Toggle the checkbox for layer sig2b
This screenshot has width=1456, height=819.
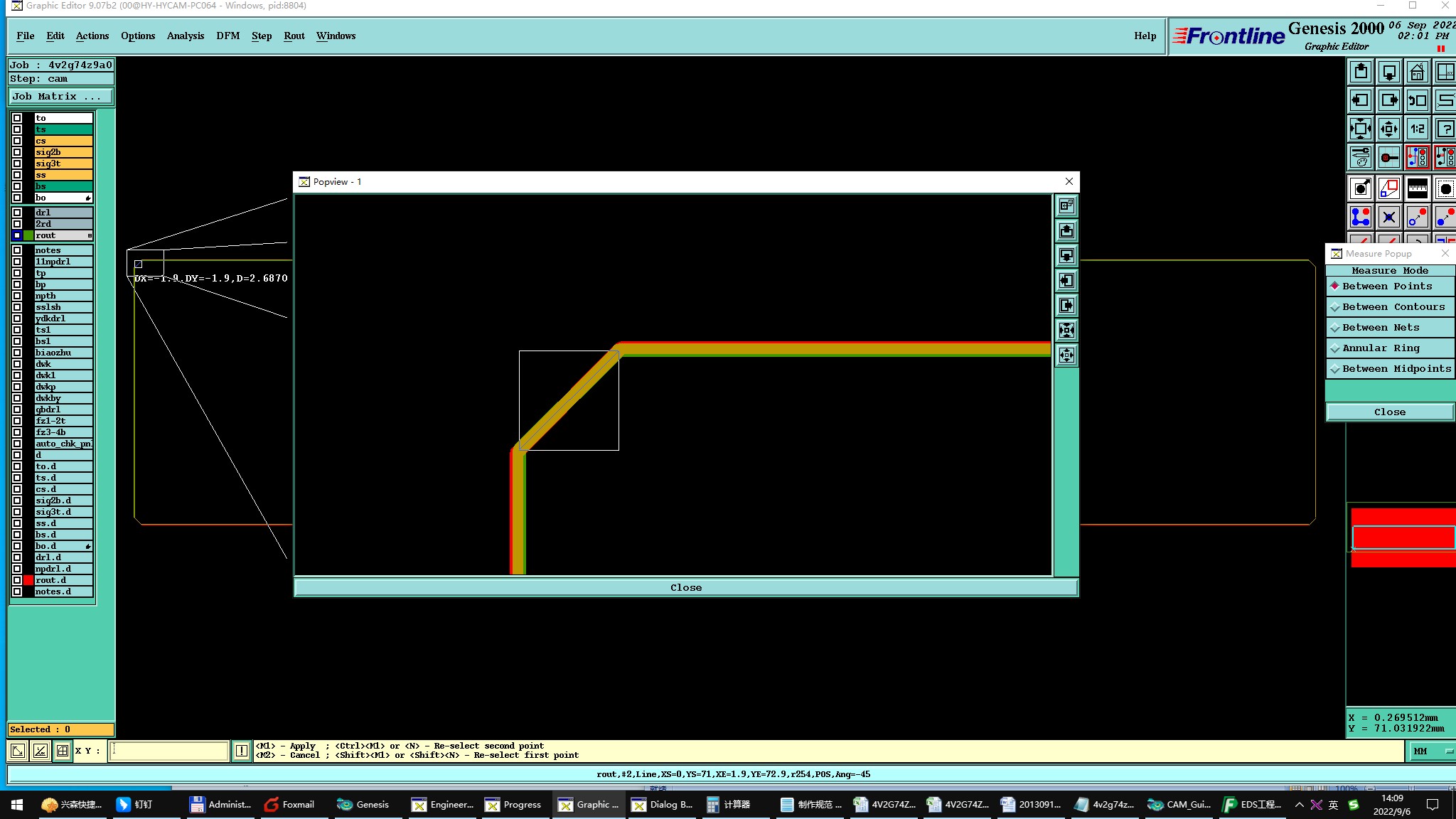[x=17, y=152]
